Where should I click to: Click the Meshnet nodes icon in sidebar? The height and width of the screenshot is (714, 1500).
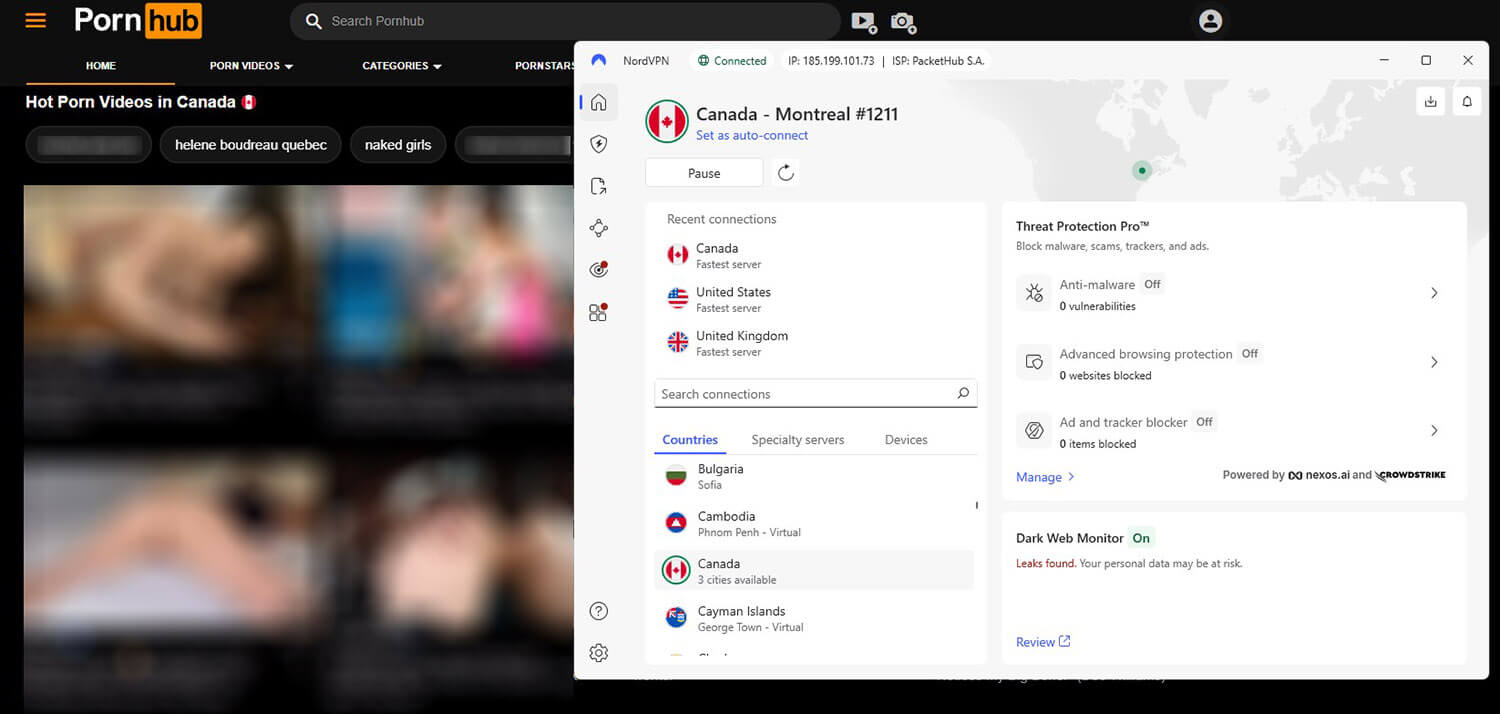(x=598, y=228)
